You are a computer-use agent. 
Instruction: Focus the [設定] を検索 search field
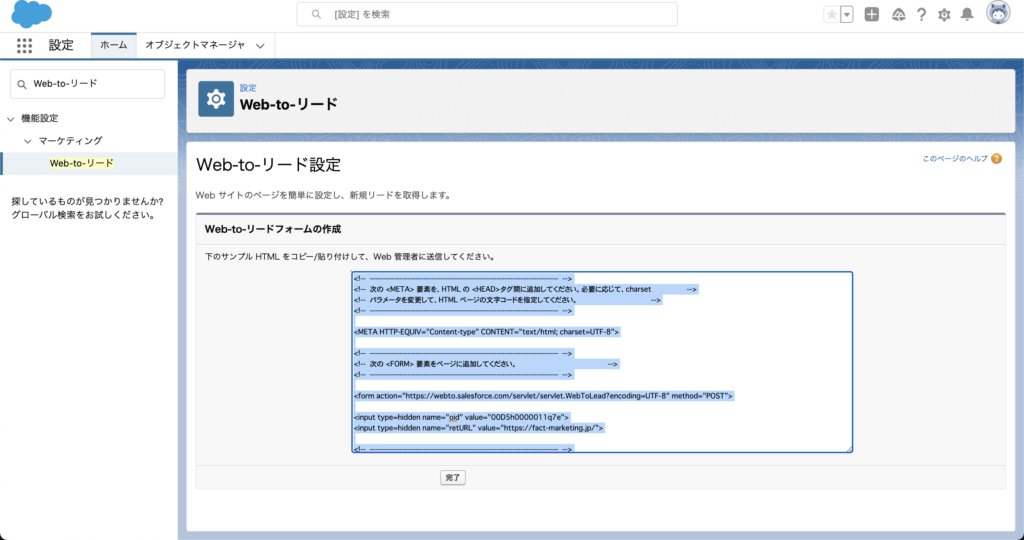(487, 14)
